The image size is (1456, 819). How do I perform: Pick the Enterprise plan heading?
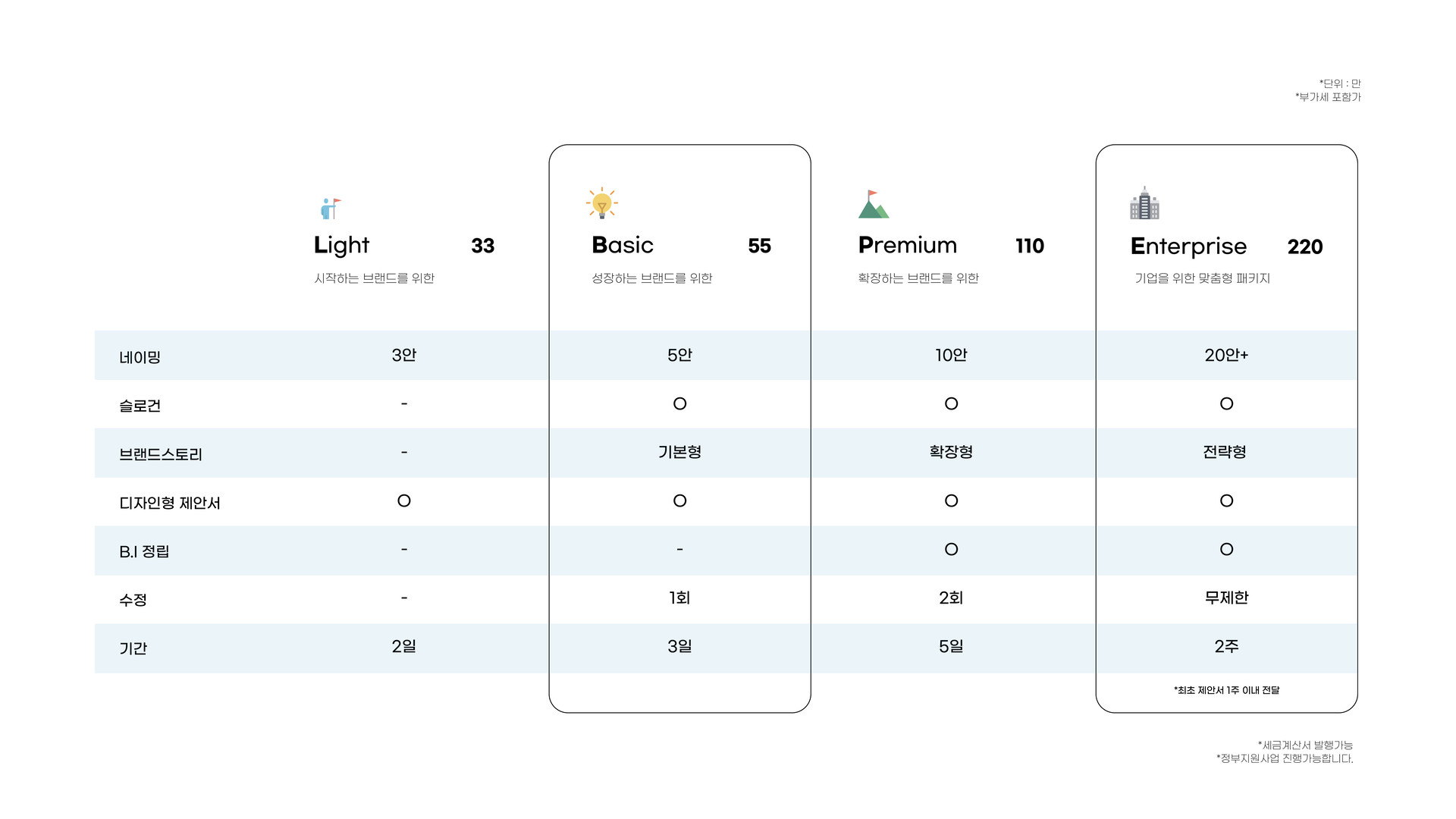click(1188, 246)
